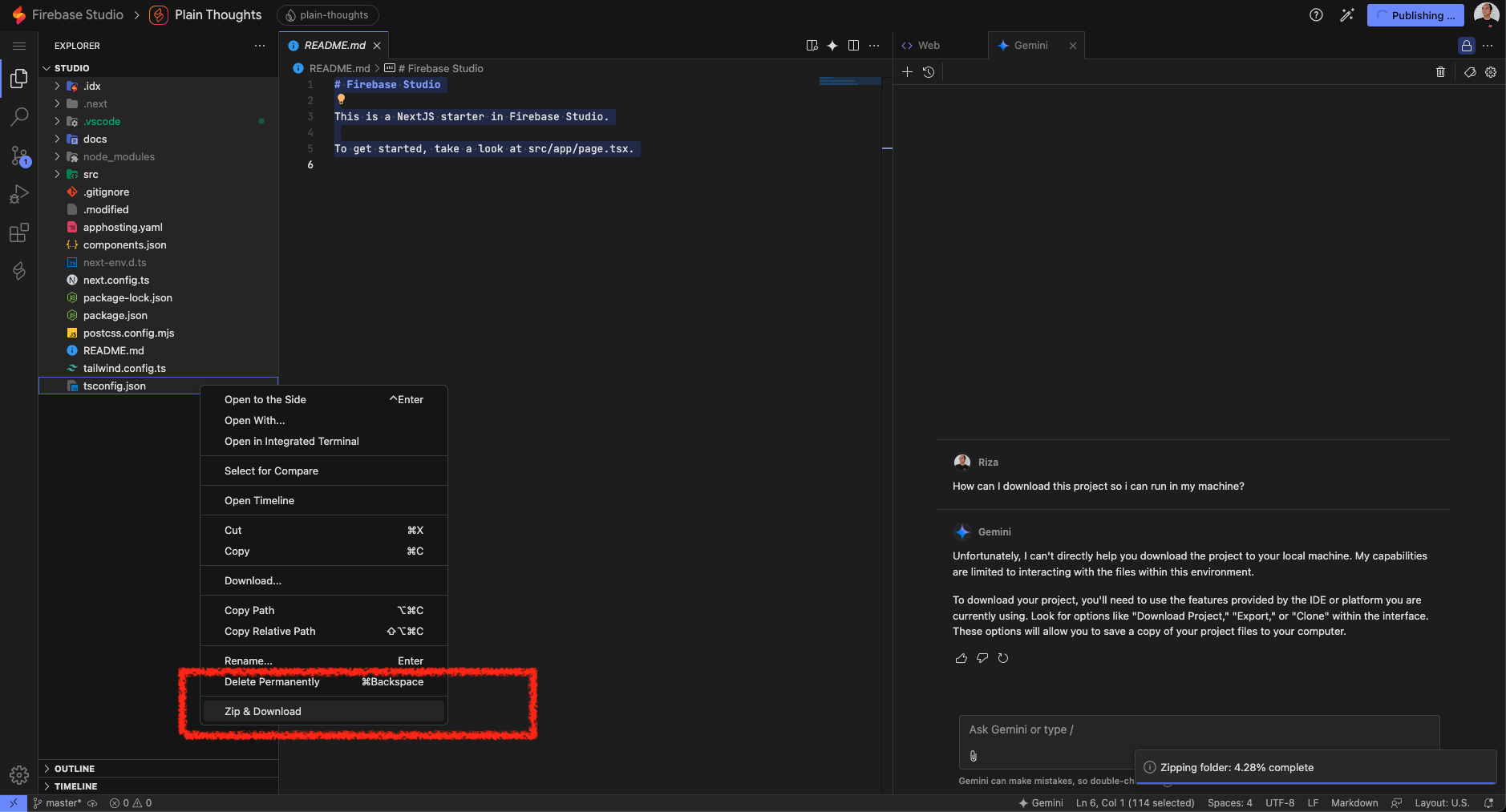Open the Search view in activity bar
The height and width of the screenshot is (812, 1506).
coord(19,117)
